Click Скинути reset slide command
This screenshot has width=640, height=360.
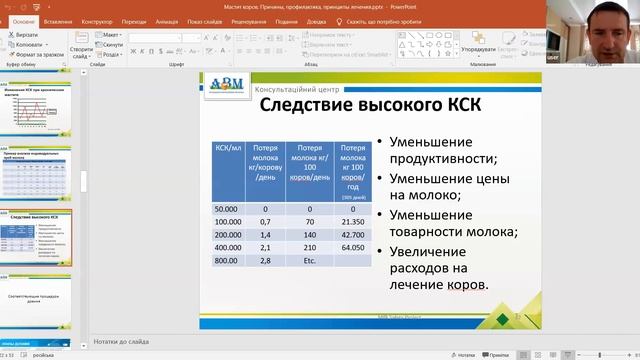[109, 44]
